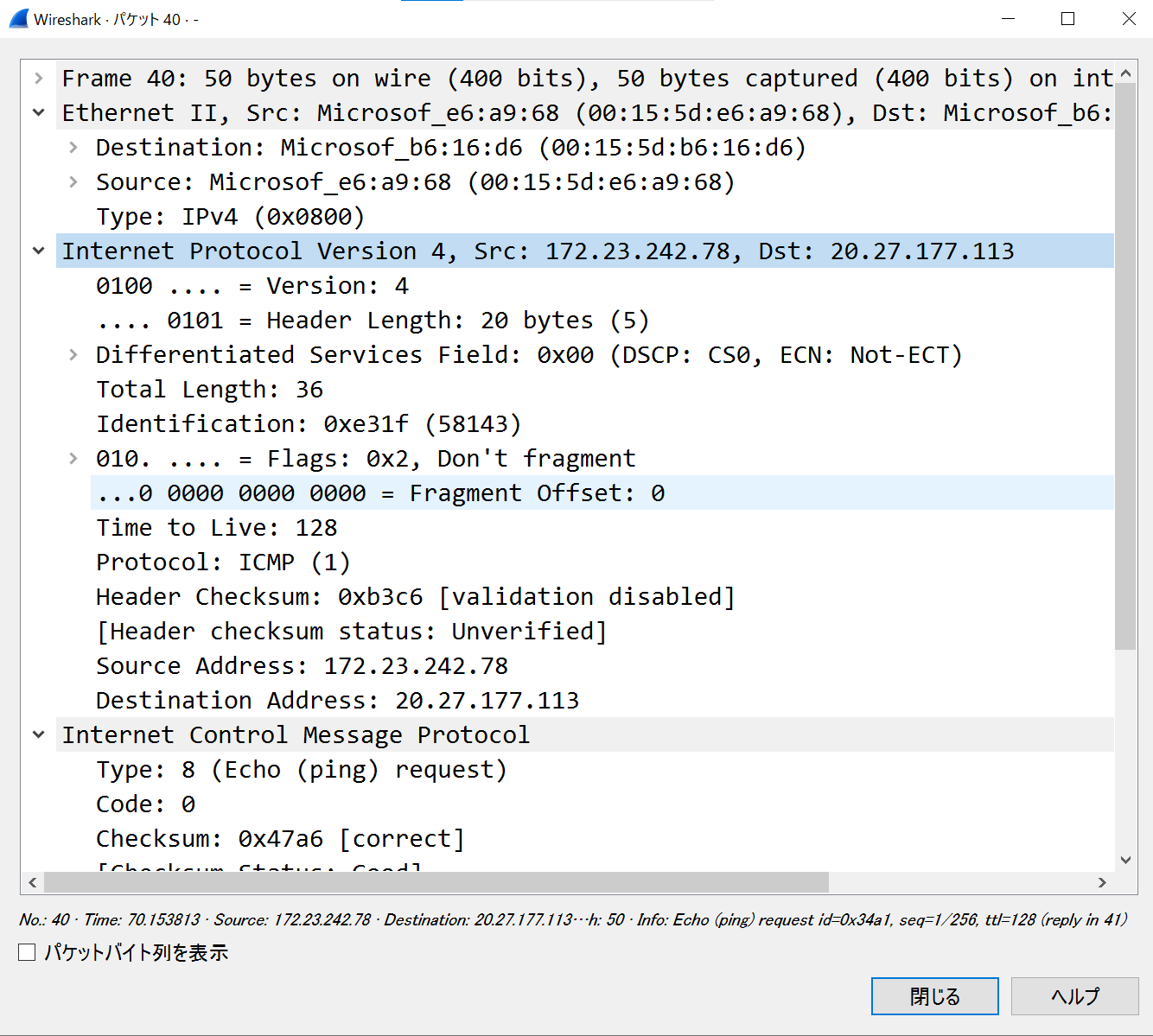Image resolution: width=1153 pixels, height=1036 pixels.
Task: Collapse the Ethernet II section
Action: pos(39,113)
